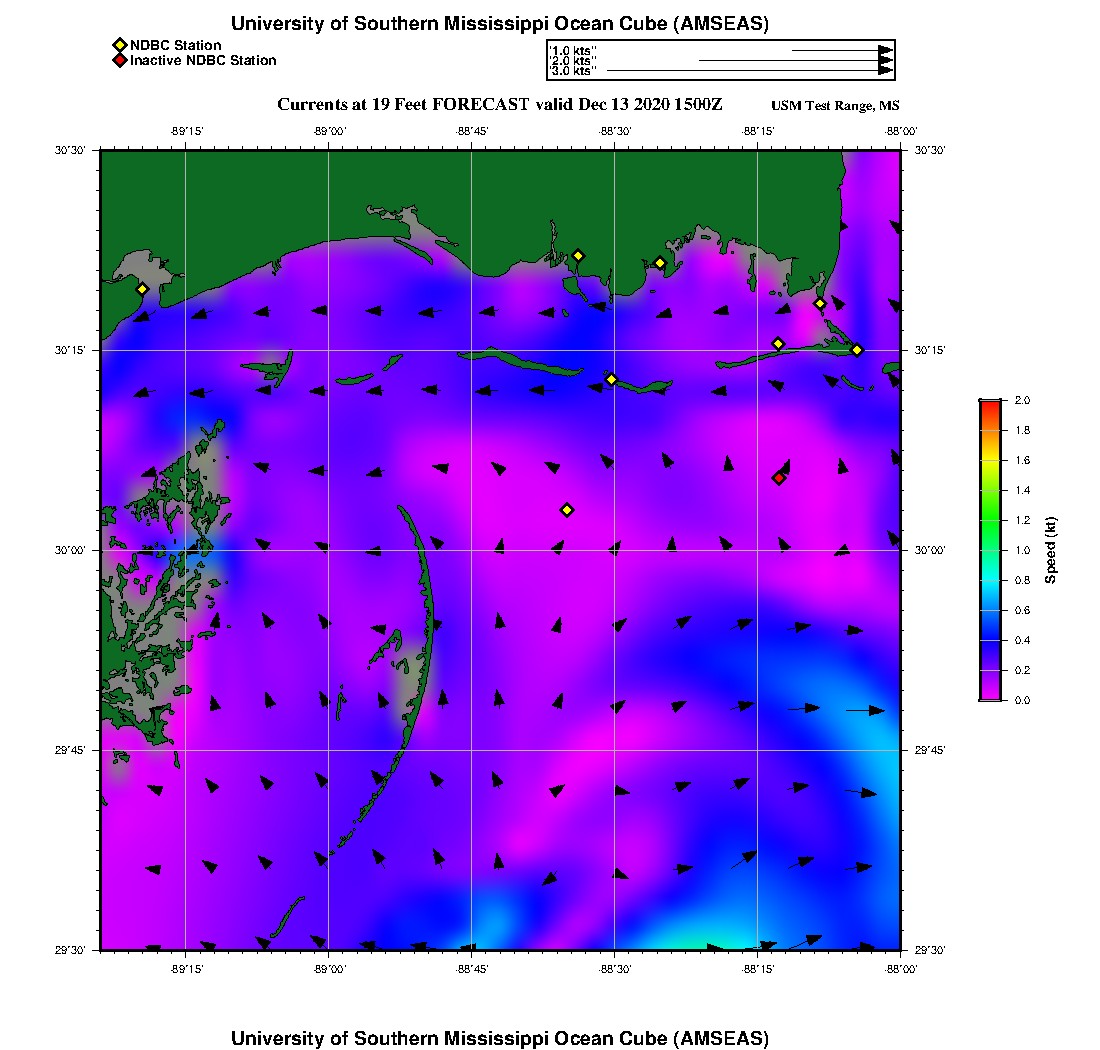
Task: Click the 'Inactive NDBC Station' legend label
Action: click(x=203, y=61)
